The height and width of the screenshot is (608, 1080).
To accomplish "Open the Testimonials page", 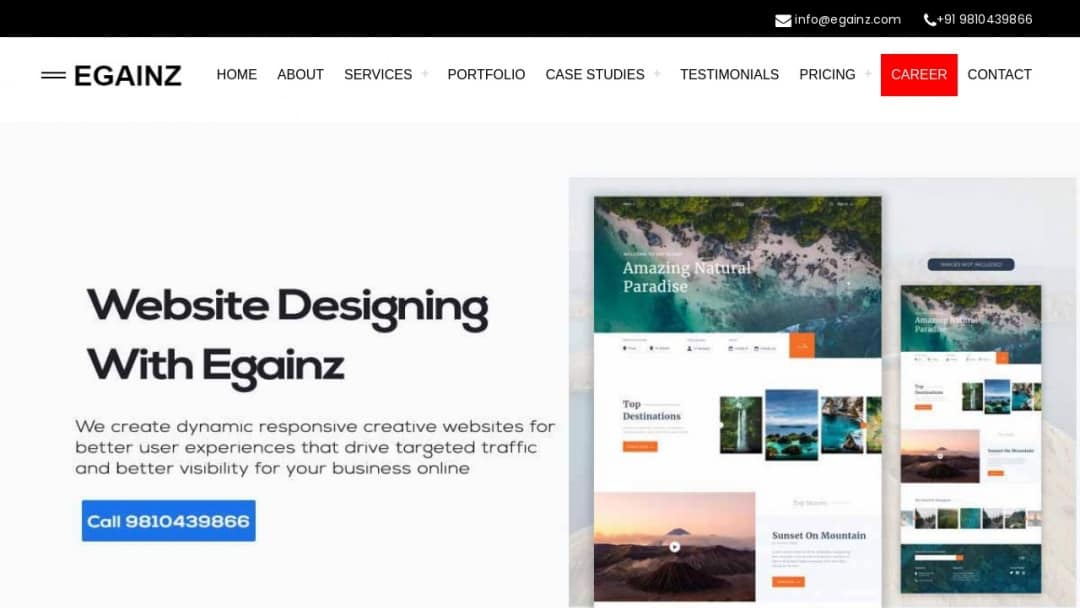I will [729, 74].
